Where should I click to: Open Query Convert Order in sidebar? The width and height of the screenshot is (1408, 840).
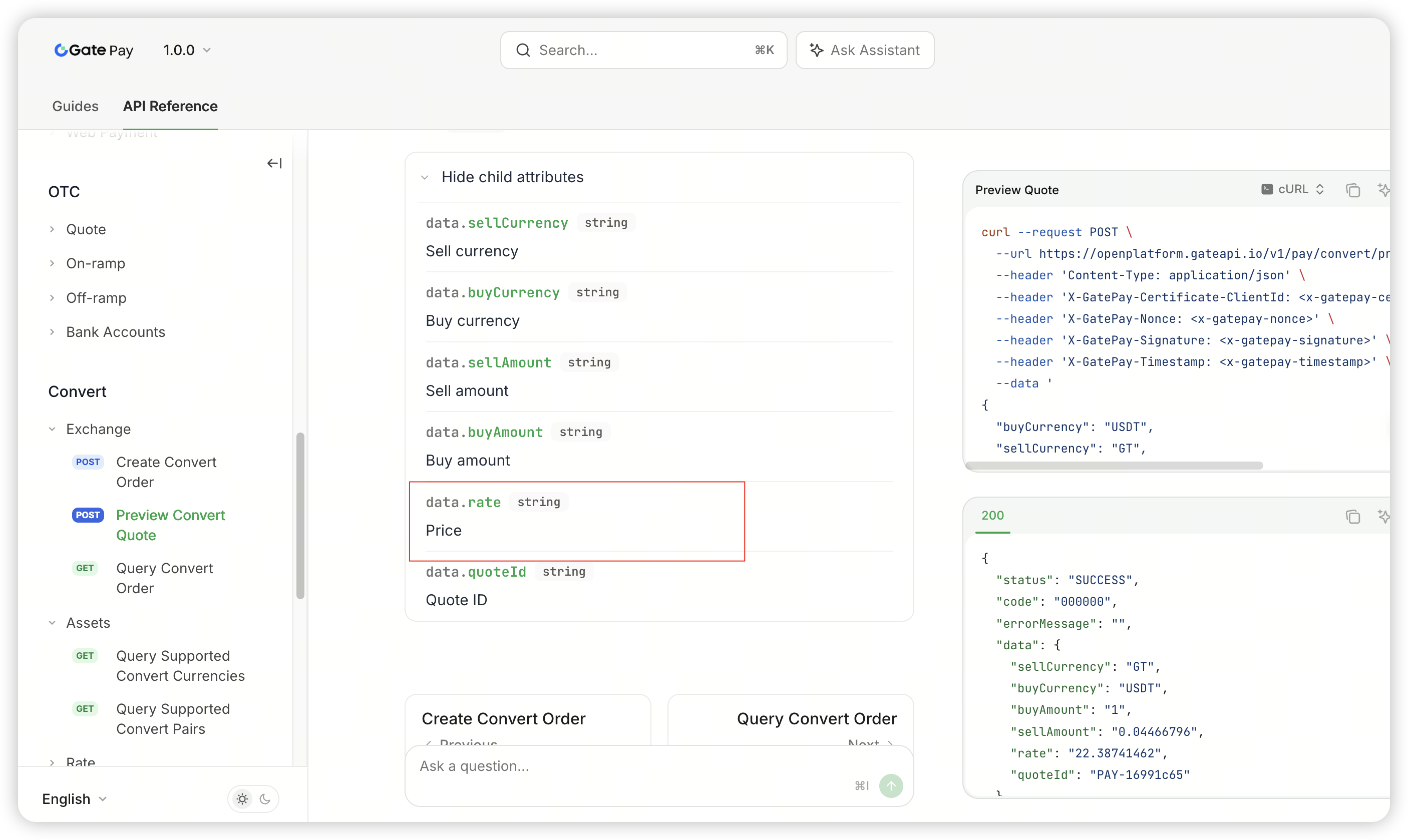[164, 579]
